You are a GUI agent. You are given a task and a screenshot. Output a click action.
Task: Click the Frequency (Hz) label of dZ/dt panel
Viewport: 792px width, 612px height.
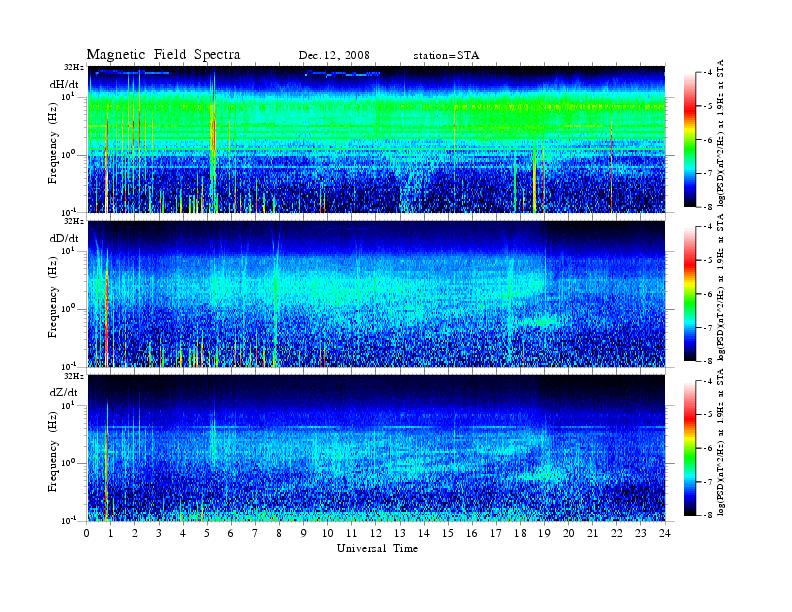click(54, 452)
